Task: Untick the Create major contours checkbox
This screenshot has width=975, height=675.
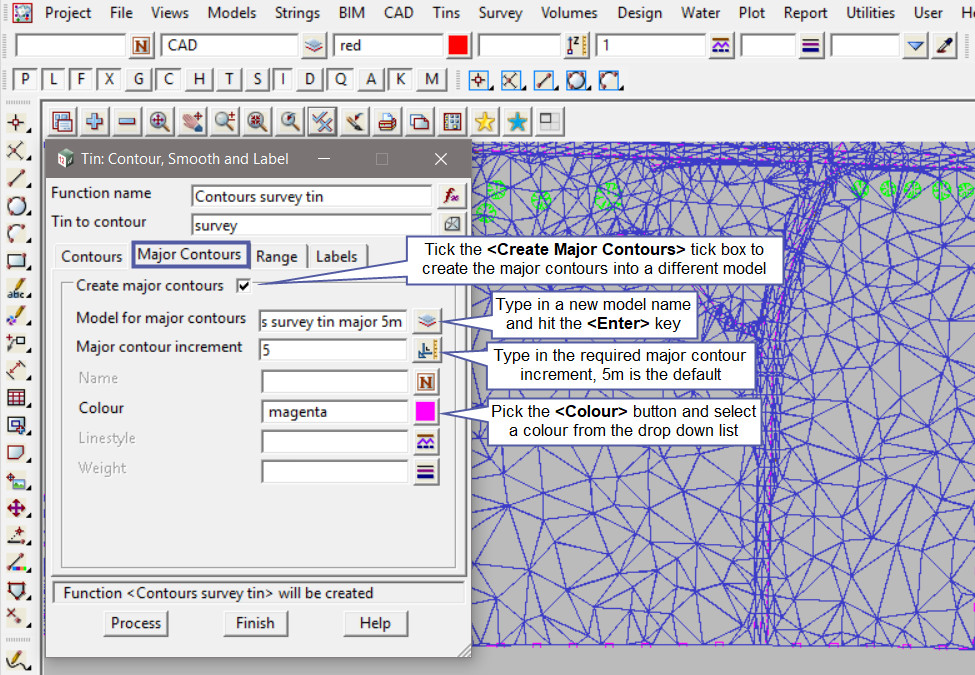Action: pos(243,286)
